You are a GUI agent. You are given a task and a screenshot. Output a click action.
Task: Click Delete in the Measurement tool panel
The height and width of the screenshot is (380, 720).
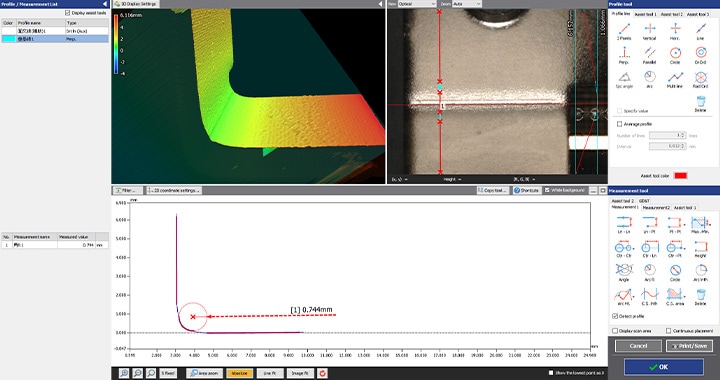[700, 296]
